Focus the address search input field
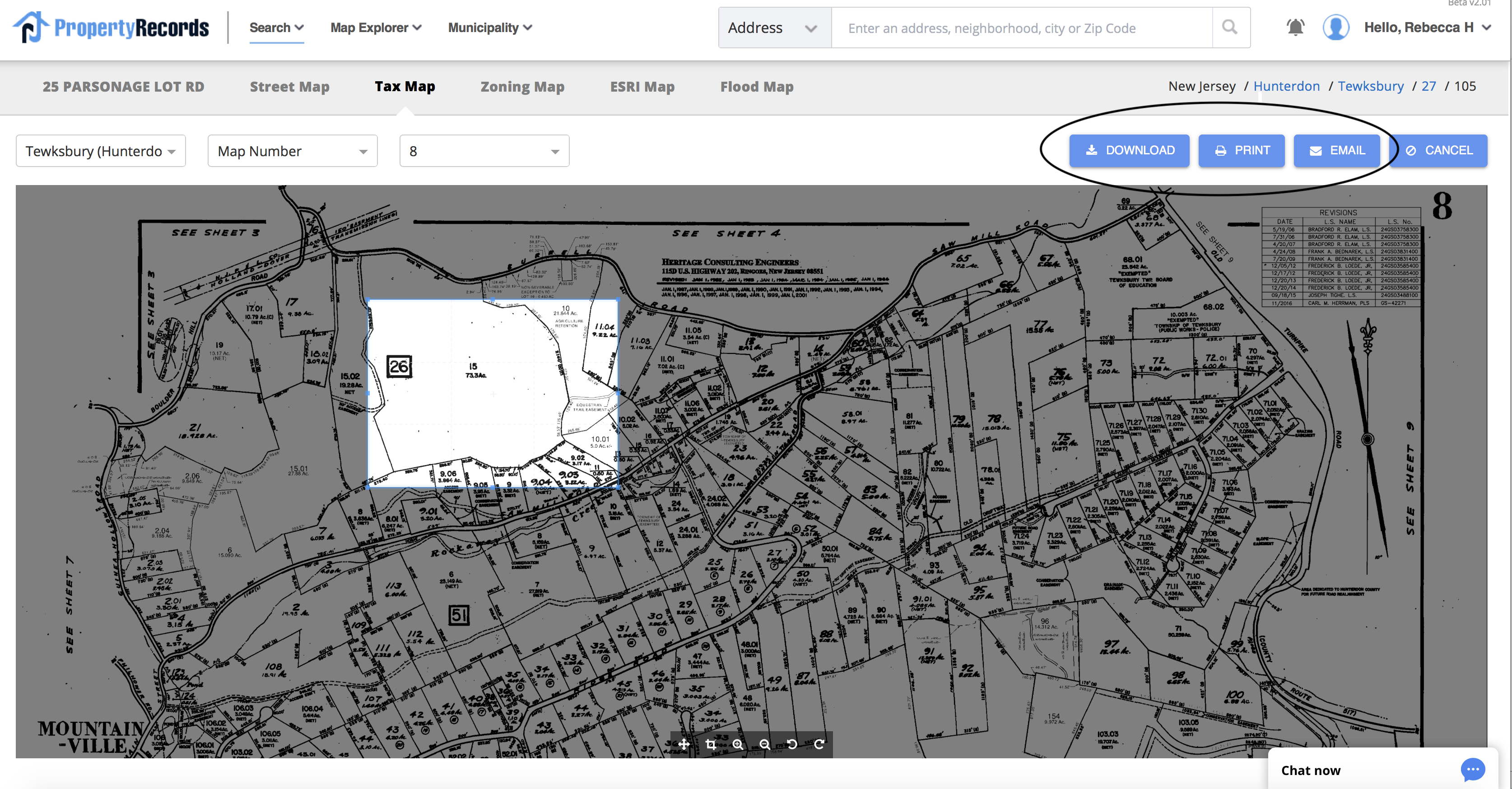This screenshot has width=1512, height=789. tap(1021, 28)
